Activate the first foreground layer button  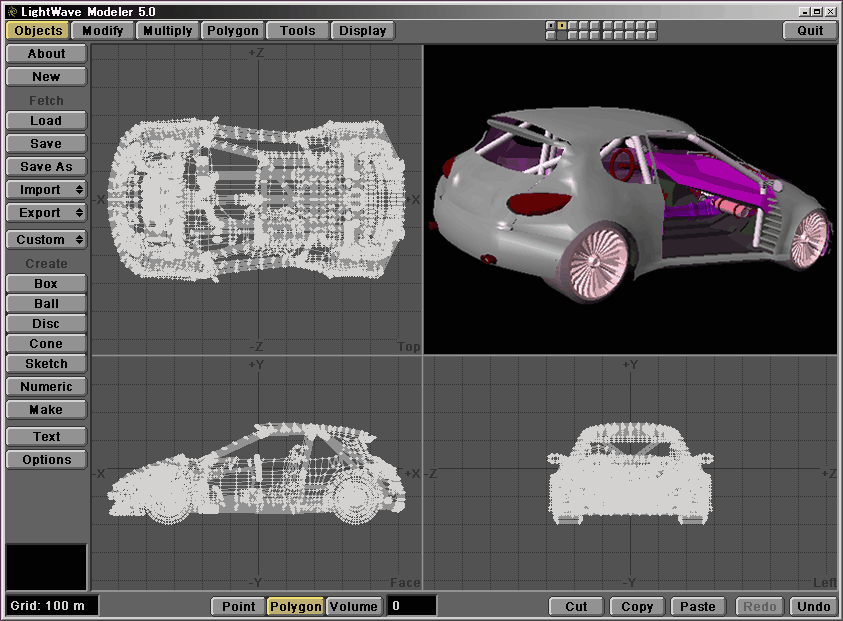(551, 25)
